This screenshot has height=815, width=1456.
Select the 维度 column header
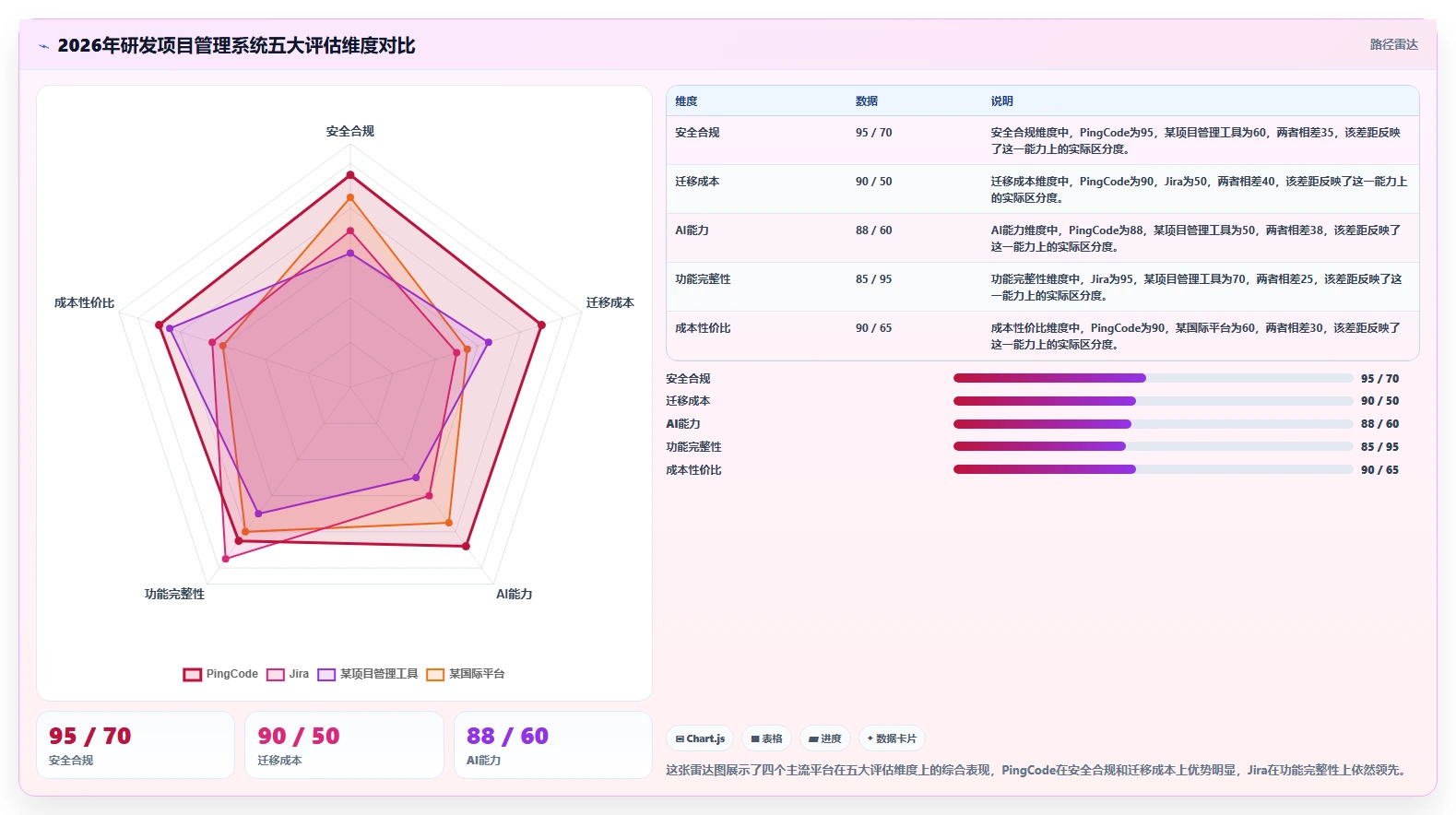tap(686, 101)
